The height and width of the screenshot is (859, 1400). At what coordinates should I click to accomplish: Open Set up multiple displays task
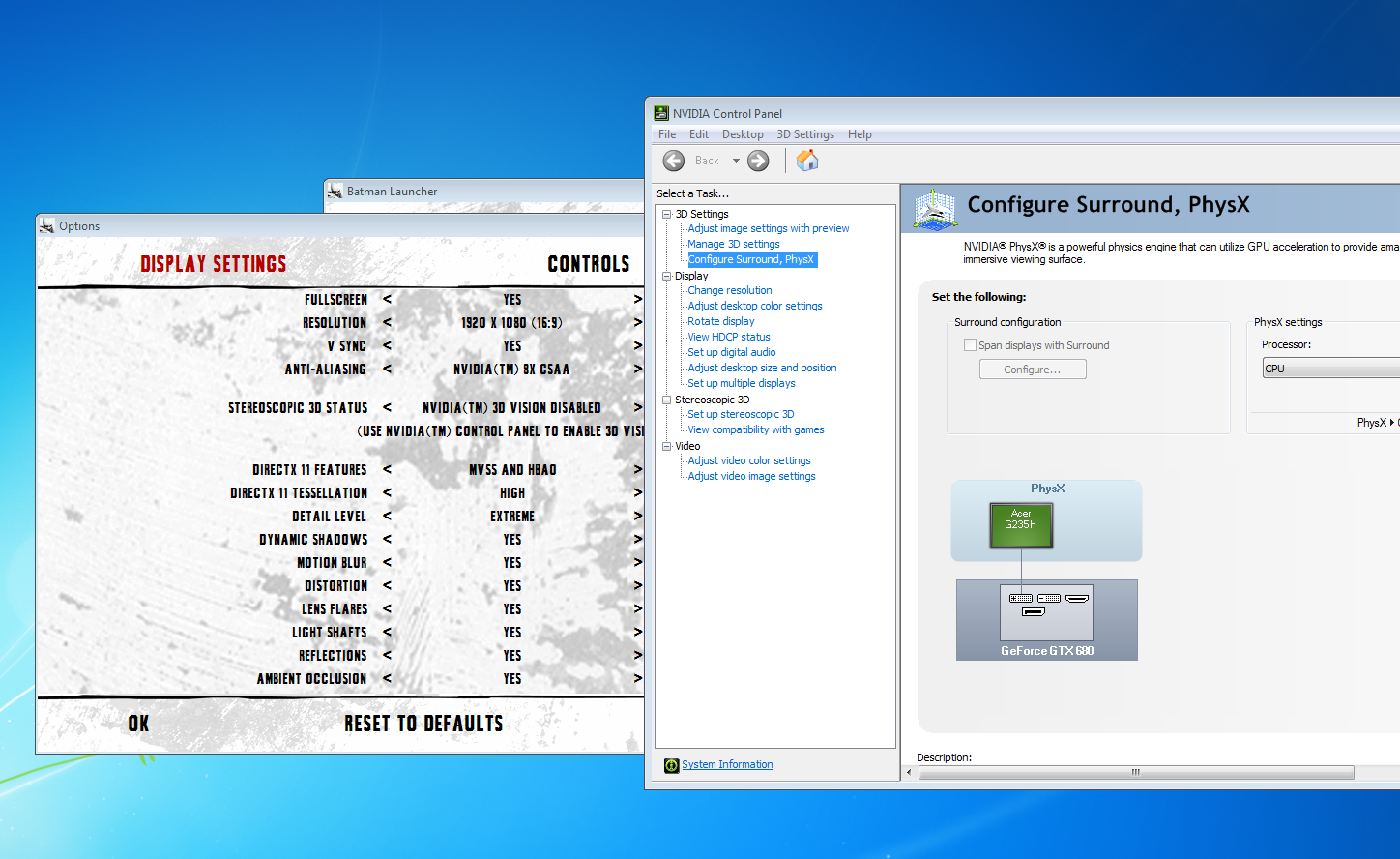(742, 383)
